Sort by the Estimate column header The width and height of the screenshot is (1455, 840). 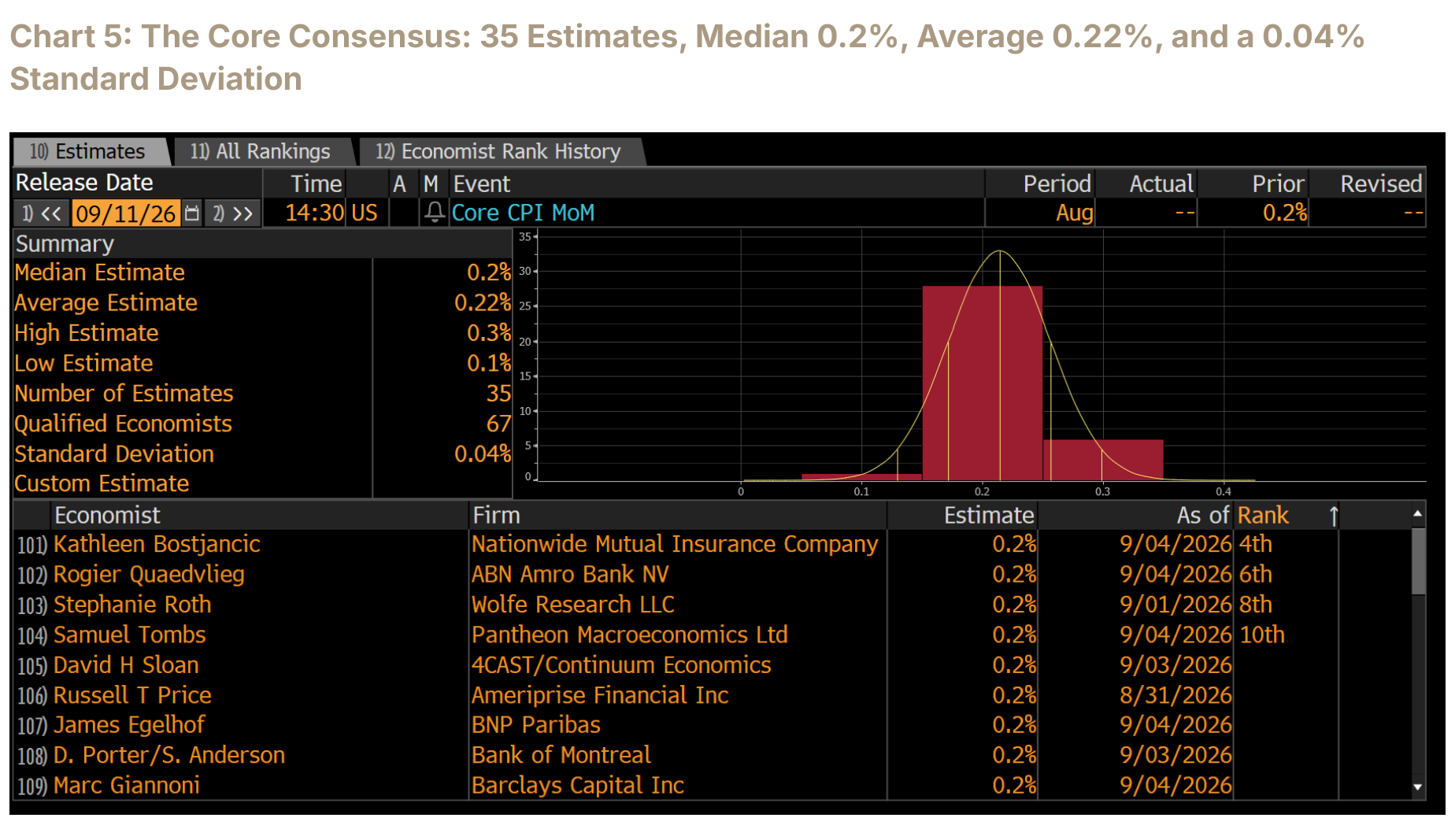[989, 515]
